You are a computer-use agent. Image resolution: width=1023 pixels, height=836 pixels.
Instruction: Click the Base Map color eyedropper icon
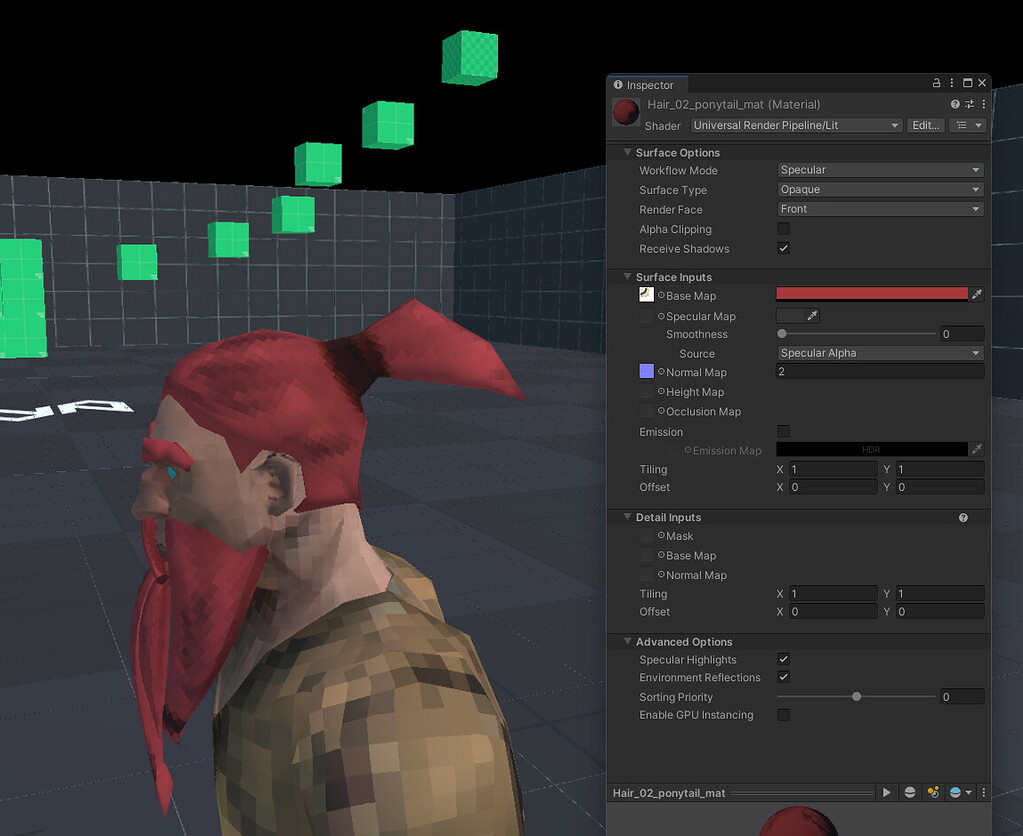(x=977, y=294)
